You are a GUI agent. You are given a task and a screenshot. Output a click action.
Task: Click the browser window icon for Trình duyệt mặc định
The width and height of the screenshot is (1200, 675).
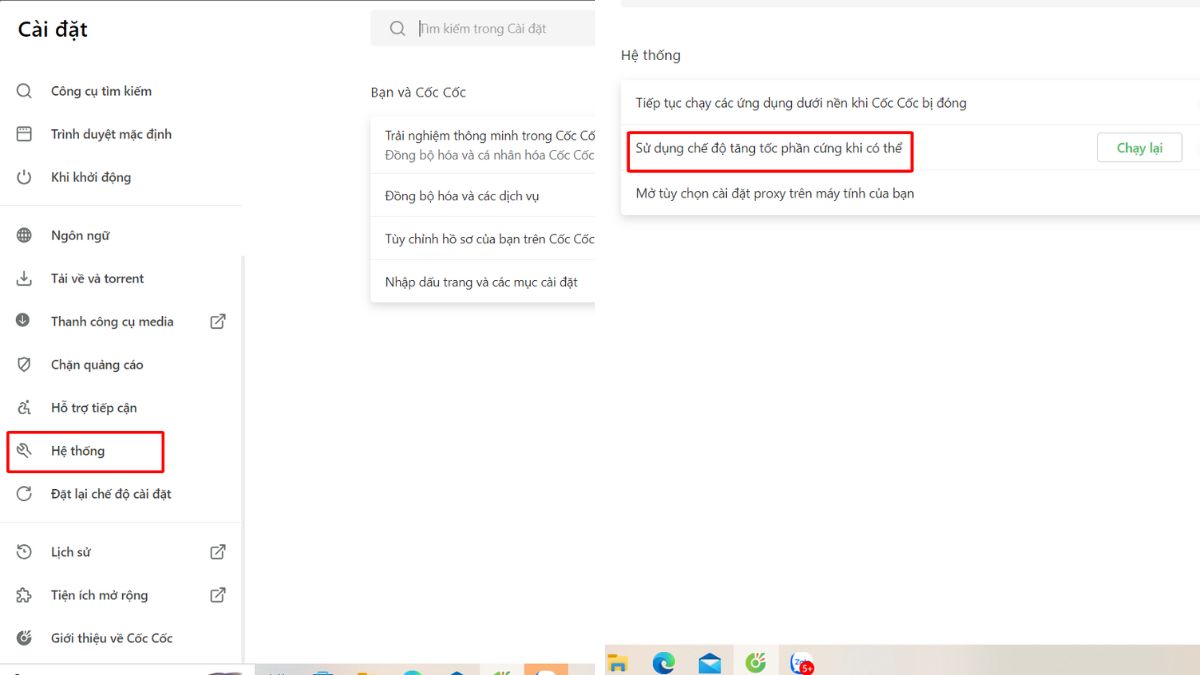[x=25, y=134]
